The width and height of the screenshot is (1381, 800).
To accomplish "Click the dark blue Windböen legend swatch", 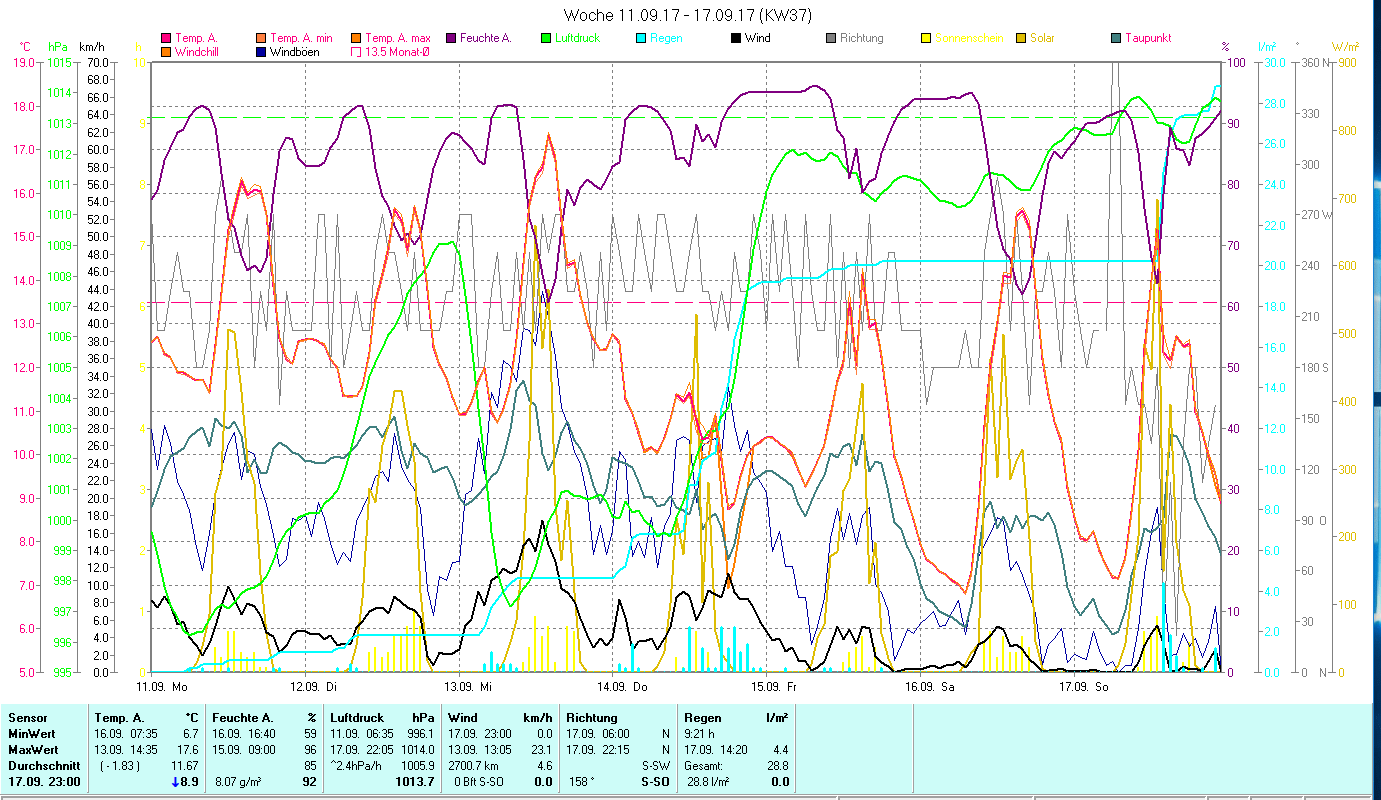I will 261,51.
